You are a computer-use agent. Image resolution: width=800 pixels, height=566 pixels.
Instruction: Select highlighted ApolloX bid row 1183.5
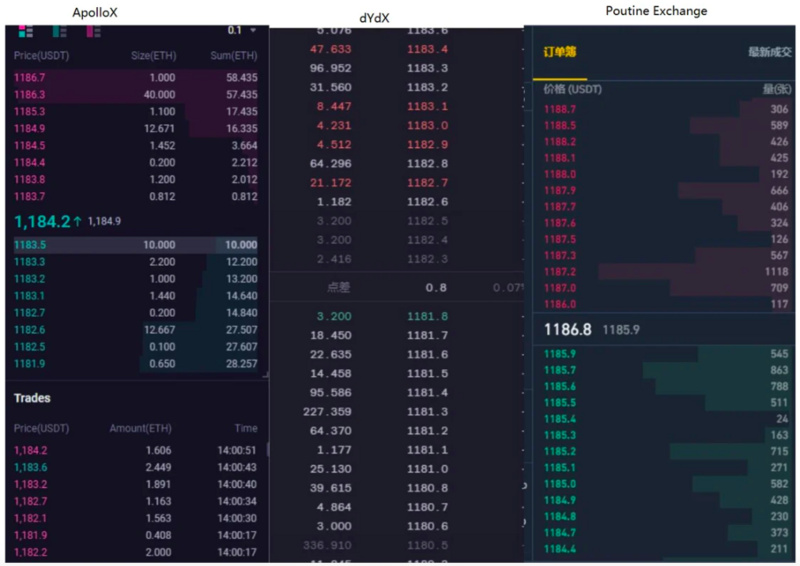[x=136, y=245]
